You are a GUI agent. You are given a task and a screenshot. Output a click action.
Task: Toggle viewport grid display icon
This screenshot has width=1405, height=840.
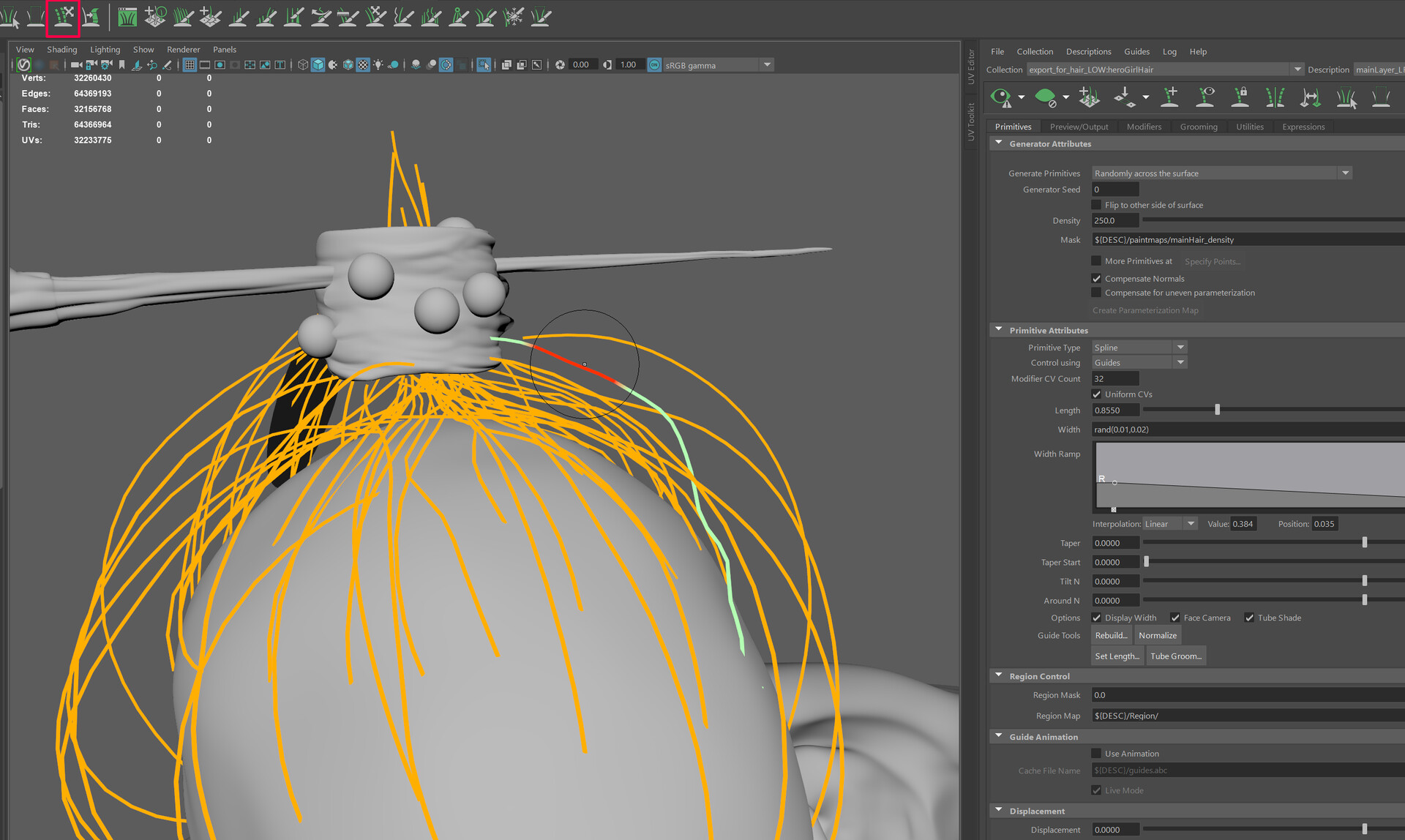pyautogui.click(x=190, y=65)
